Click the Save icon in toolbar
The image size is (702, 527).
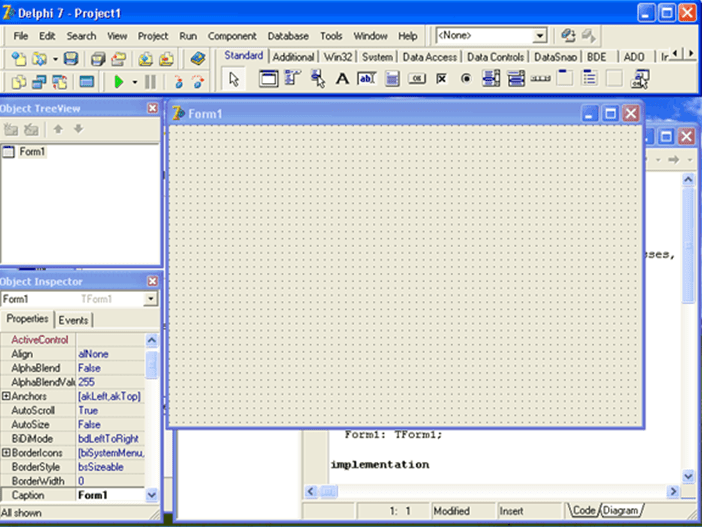(x=71, y=59)
